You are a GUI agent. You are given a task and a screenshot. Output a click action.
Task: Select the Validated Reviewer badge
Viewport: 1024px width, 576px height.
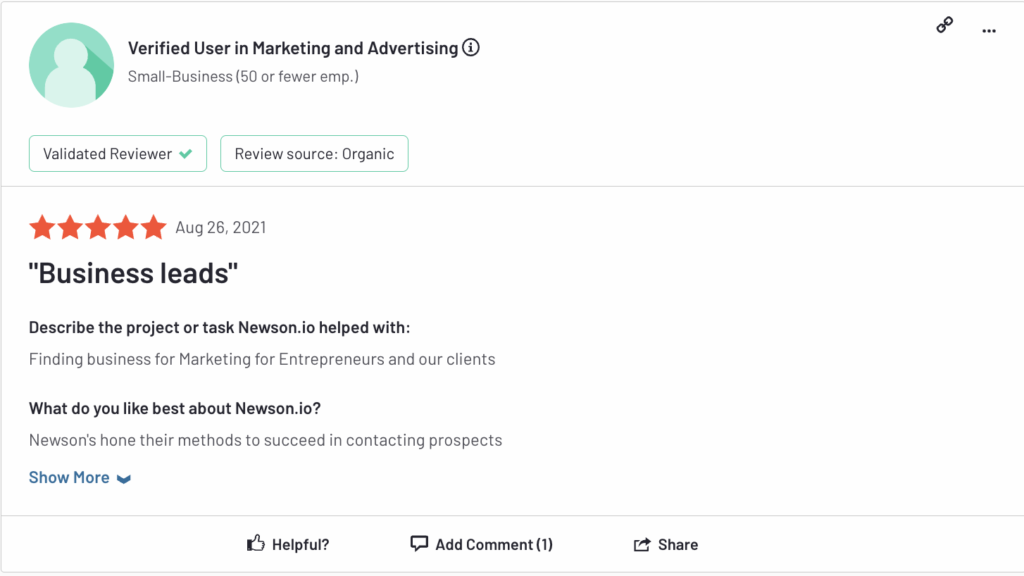(118, 153)
